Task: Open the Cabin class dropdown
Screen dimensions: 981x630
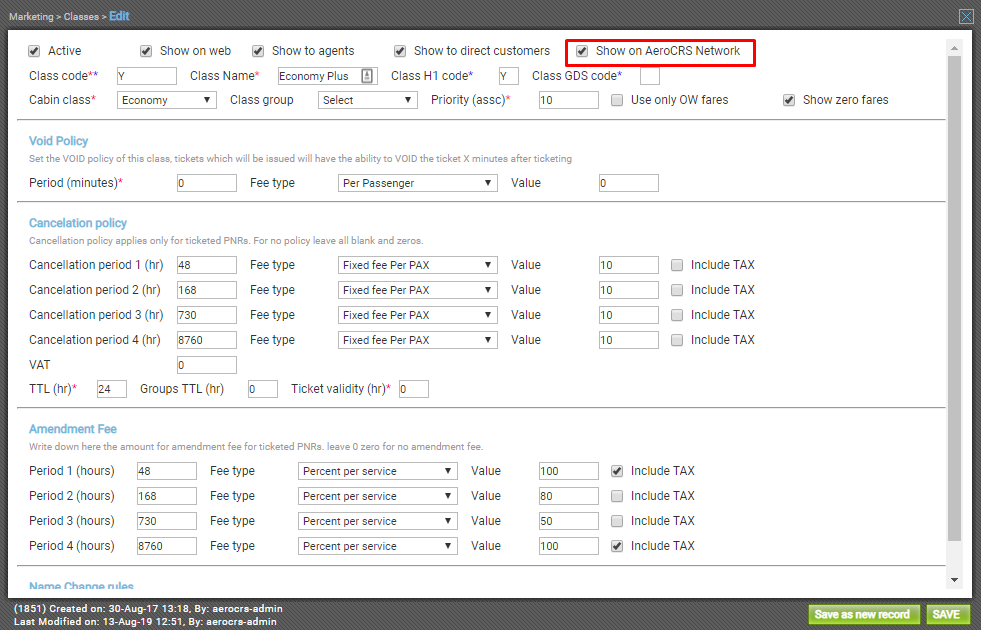Action: (166, 100)
